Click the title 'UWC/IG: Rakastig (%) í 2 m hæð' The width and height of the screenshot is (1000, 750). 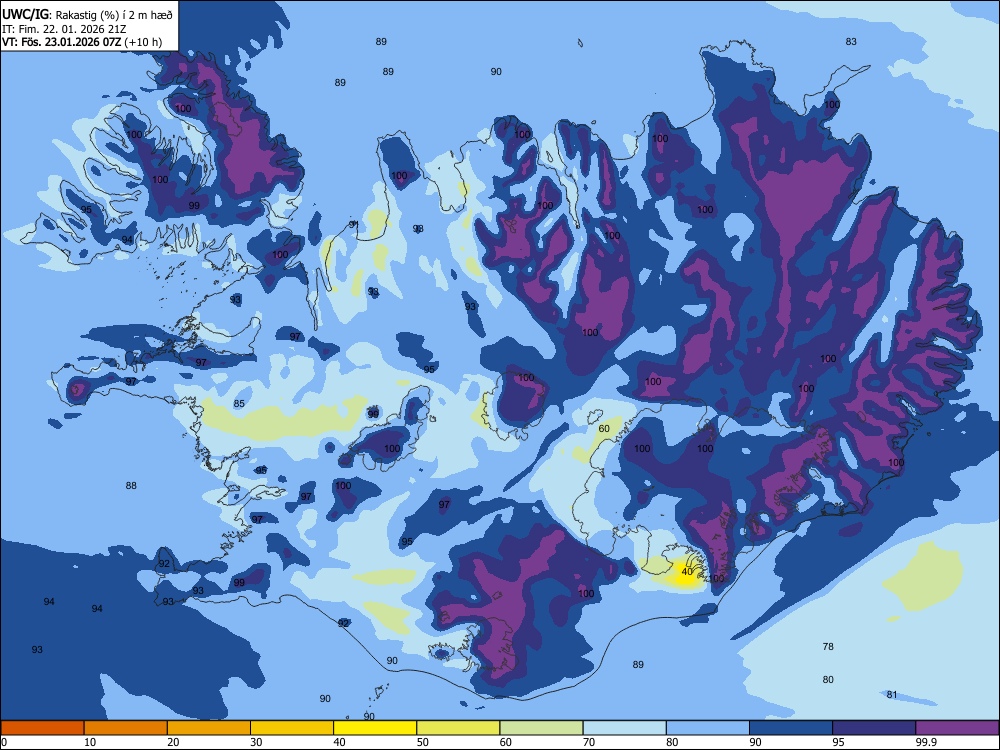point(87,15)
